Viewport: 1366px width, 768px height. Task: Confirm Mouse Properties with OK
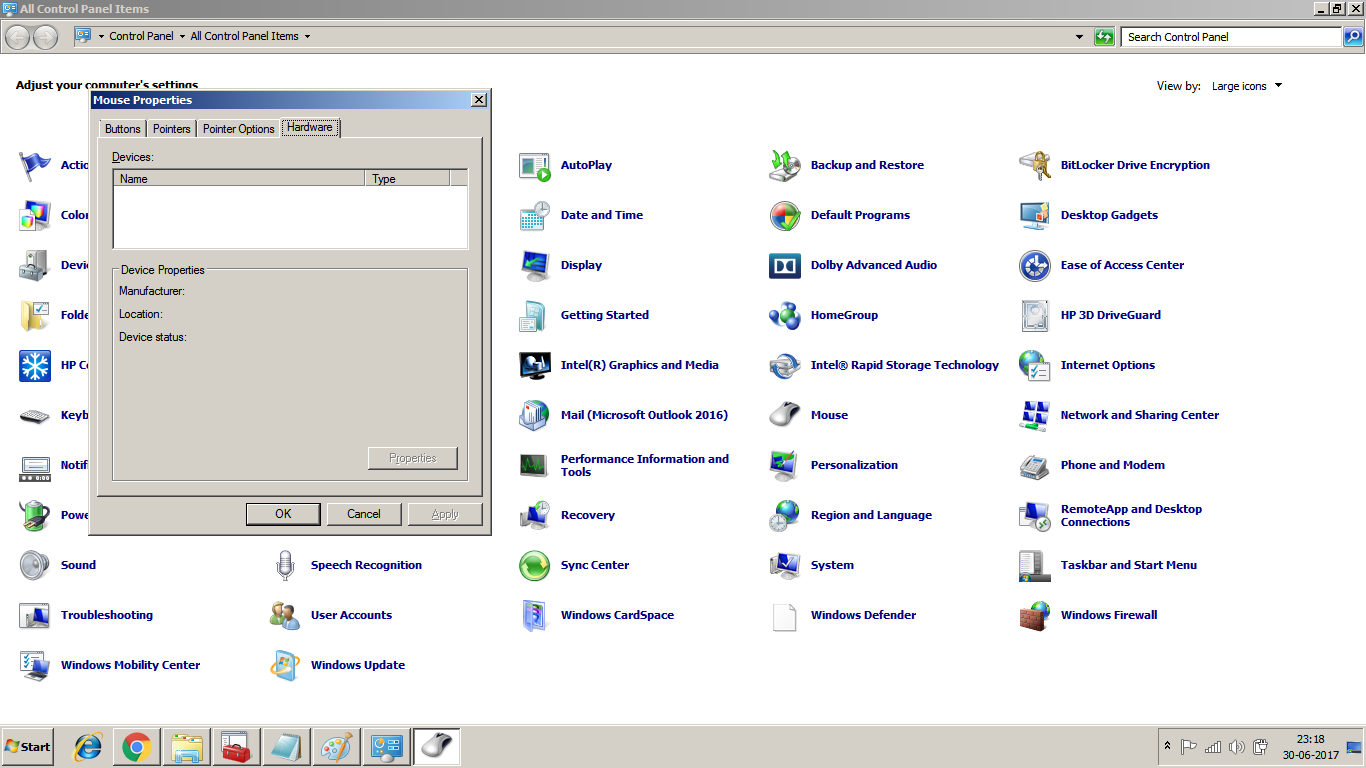point(283,513)
